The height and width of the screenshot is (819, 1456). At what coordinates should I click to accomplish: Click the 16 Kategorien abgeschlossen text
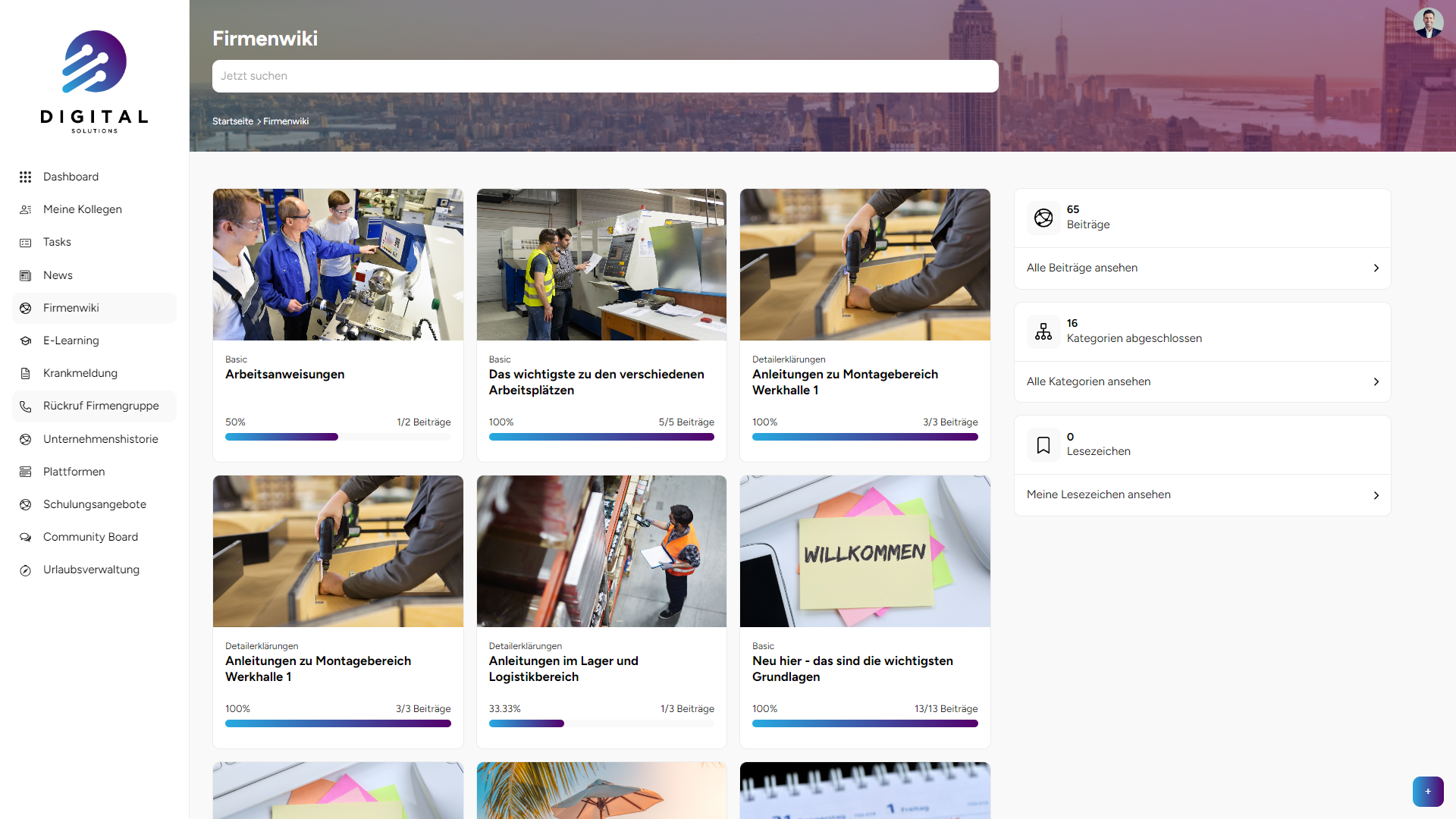click(x=1134, y=331)
